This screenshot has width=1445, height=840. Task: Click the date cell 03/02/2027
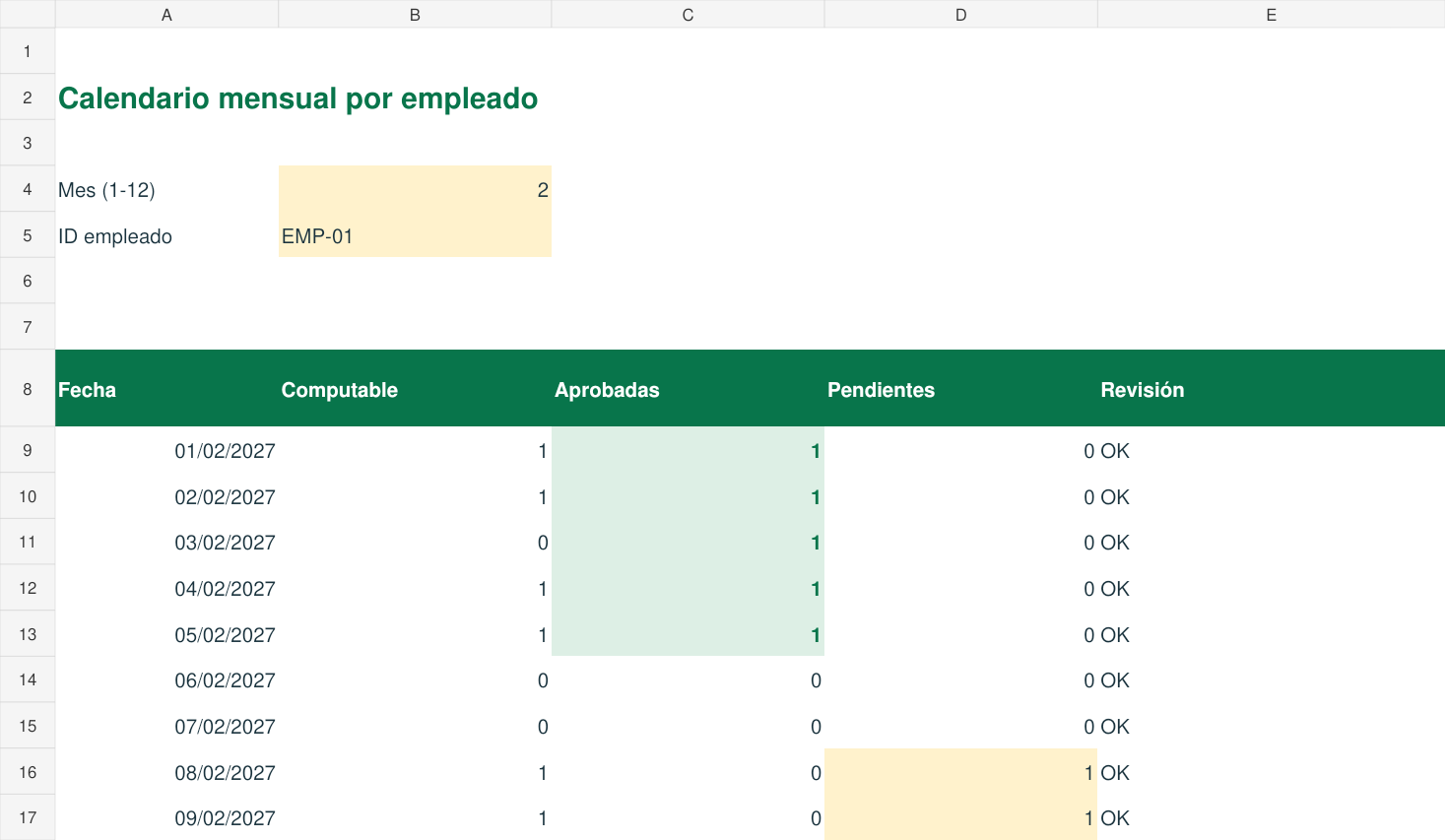click(166, 543)
